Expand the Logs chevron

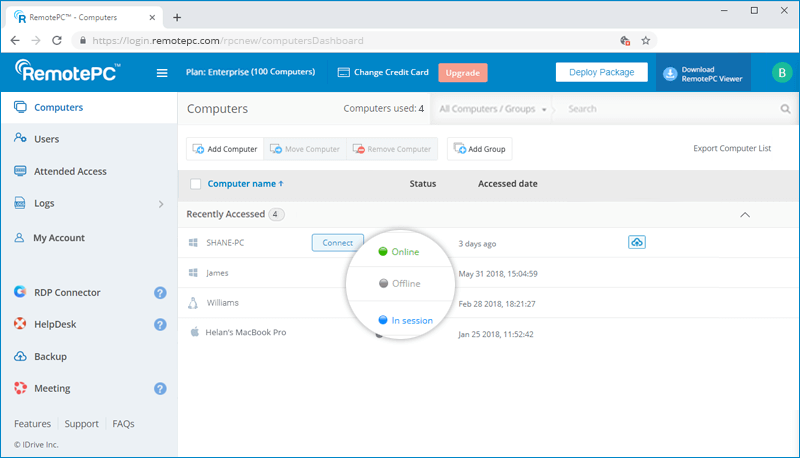[x=161, y=204]
